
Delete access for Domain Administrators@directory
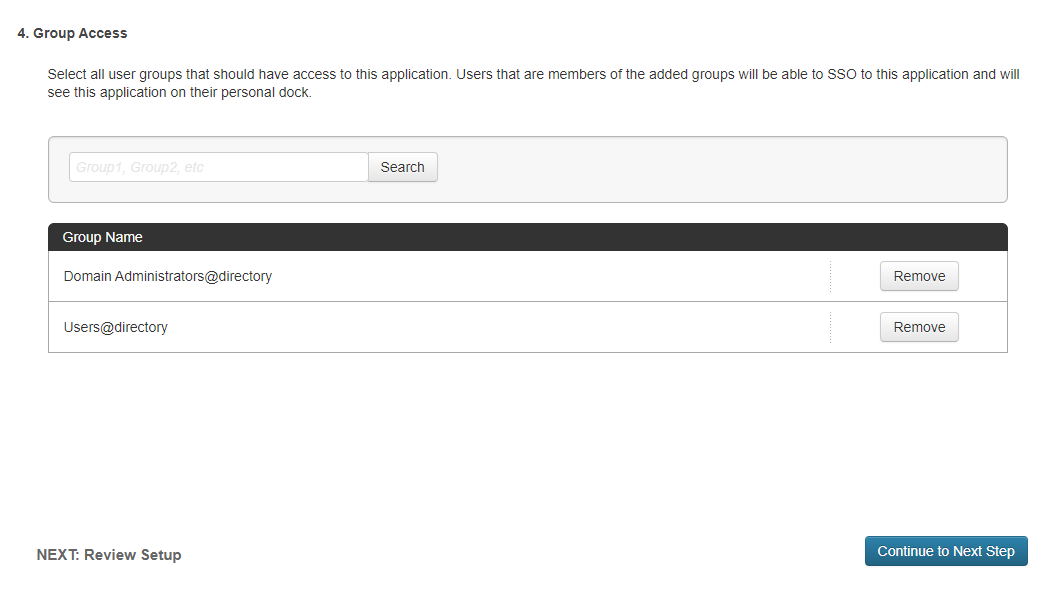point(918,276)
